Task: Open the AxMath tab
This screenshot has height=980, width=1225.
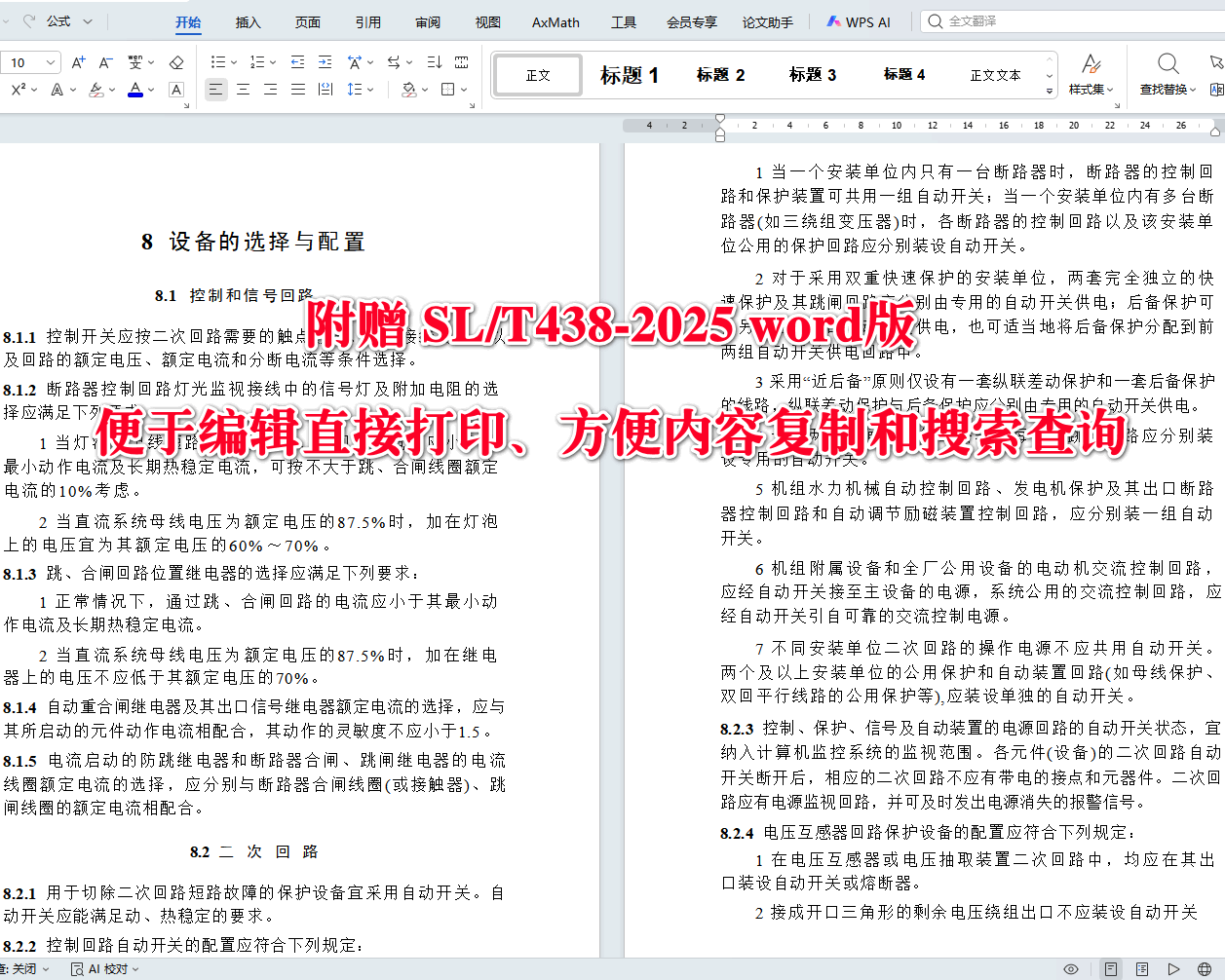Action: [555, 22]
